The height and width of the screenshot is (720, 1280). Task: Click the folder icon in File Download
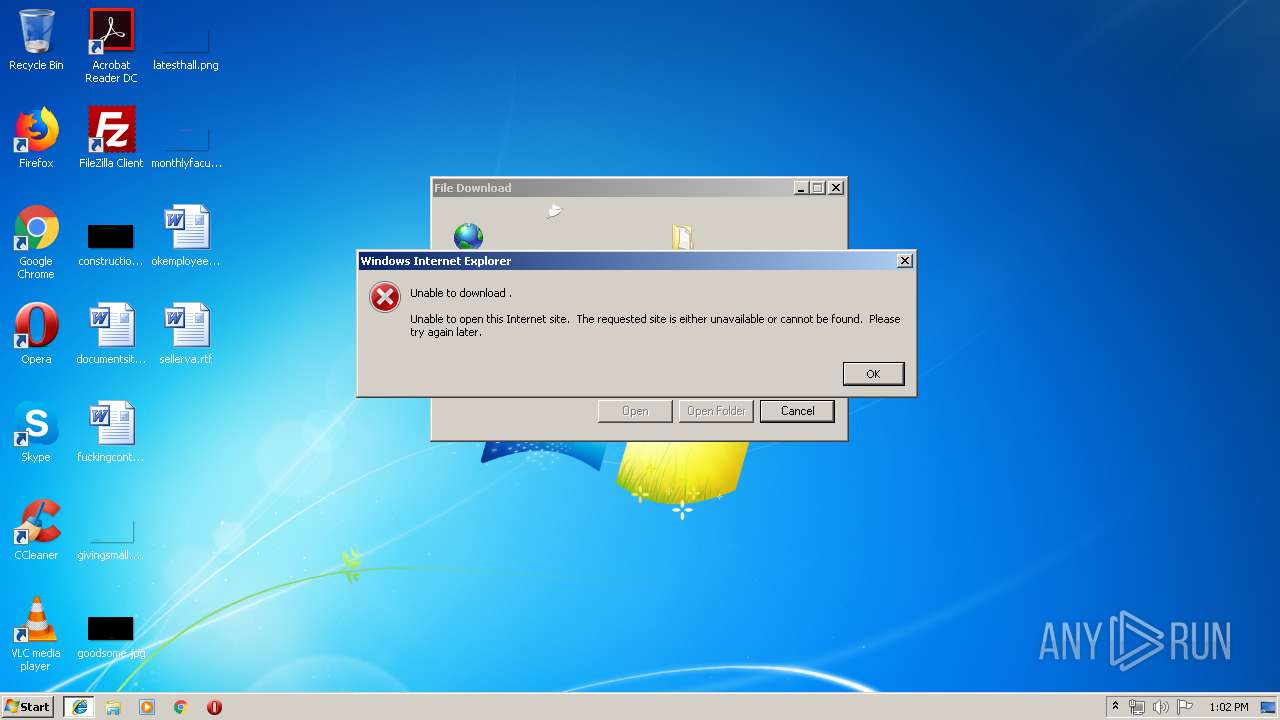682,237
